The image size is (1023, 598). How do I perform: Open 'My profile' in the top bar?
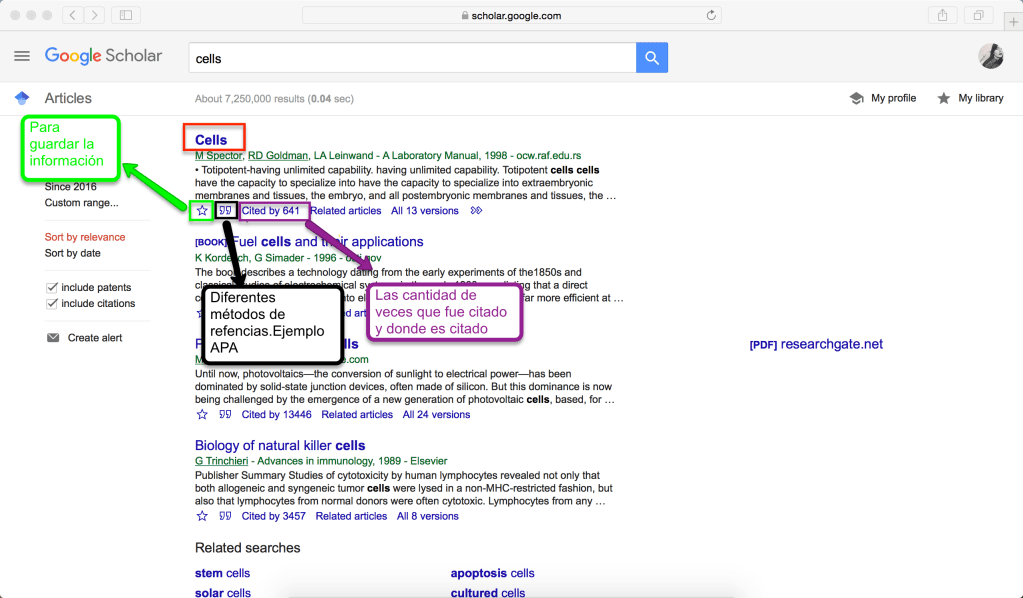pos(883,98)
